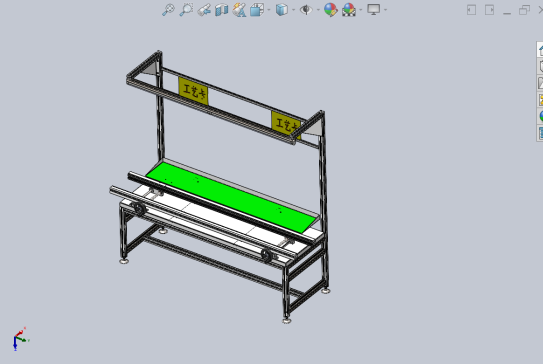Screen dimensions: 543x364
Task: Expand the View Settings dropdown arrow
Action: 385,10
